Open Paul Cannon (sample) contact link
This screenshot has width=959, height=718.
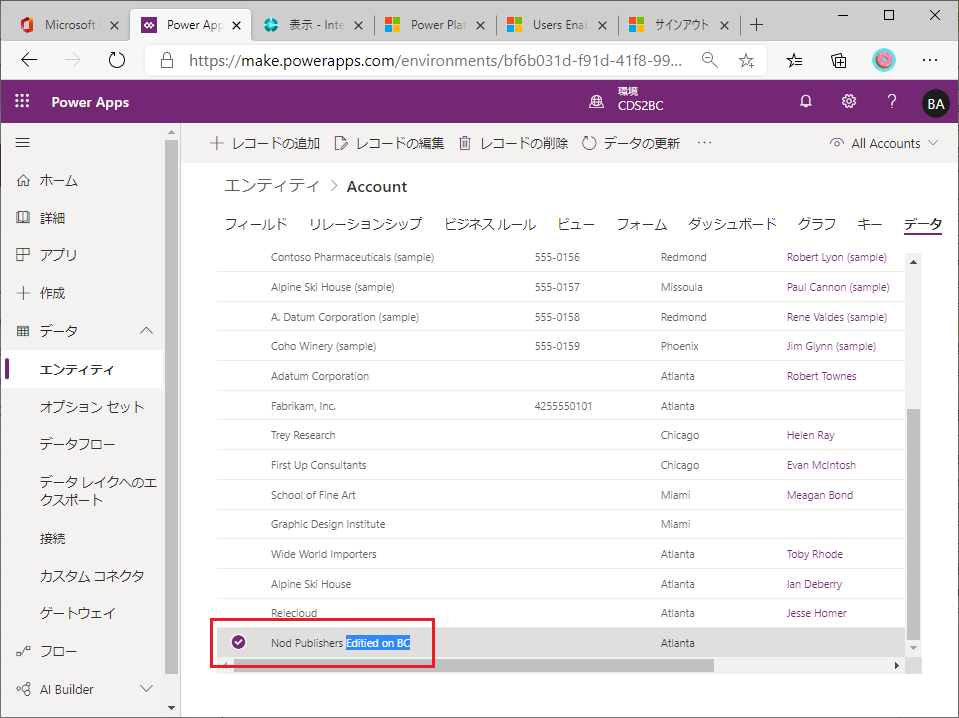pos(838,287)
